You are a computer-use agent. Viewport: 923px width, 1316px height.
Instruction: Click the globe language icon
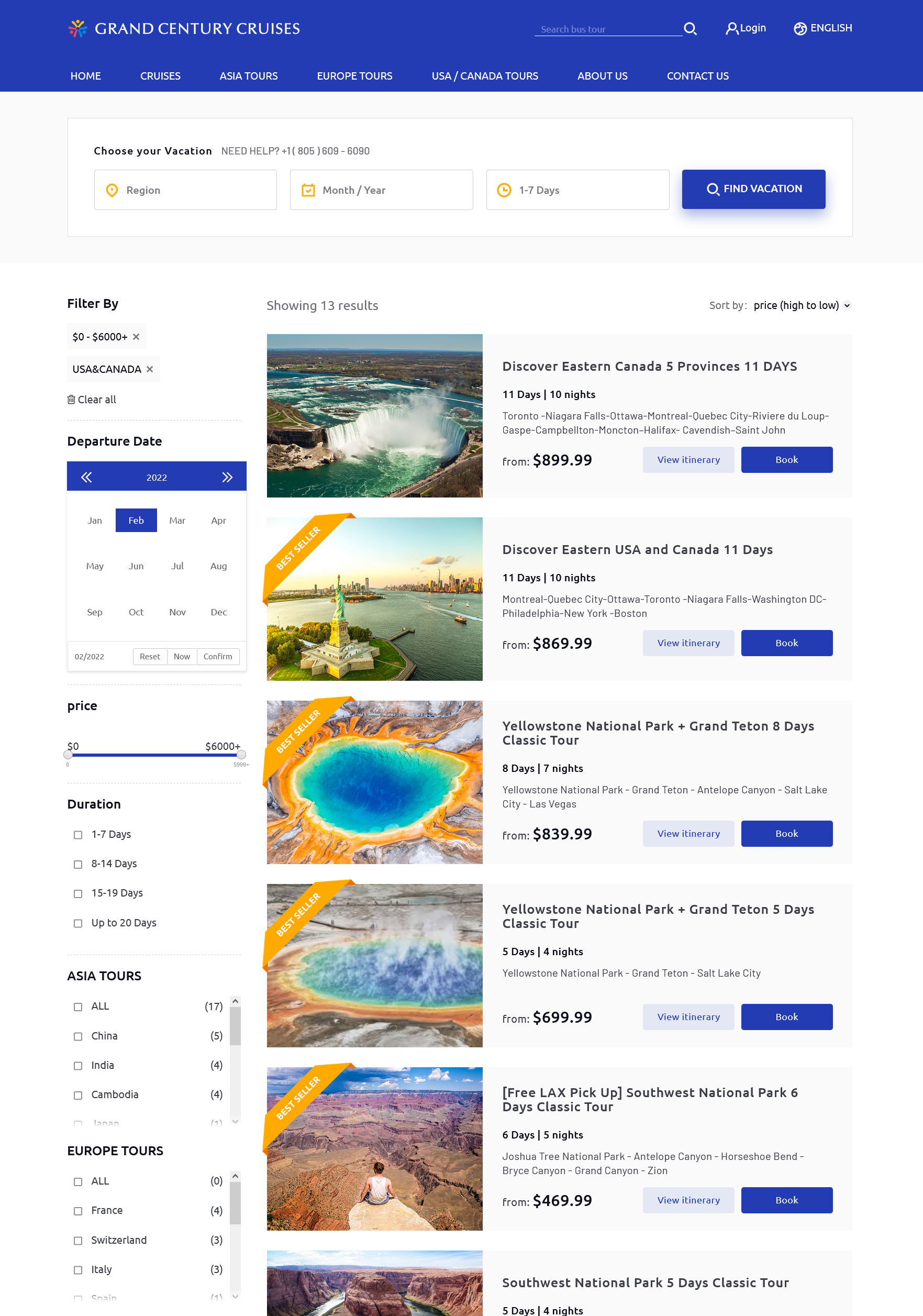(800, 29)
